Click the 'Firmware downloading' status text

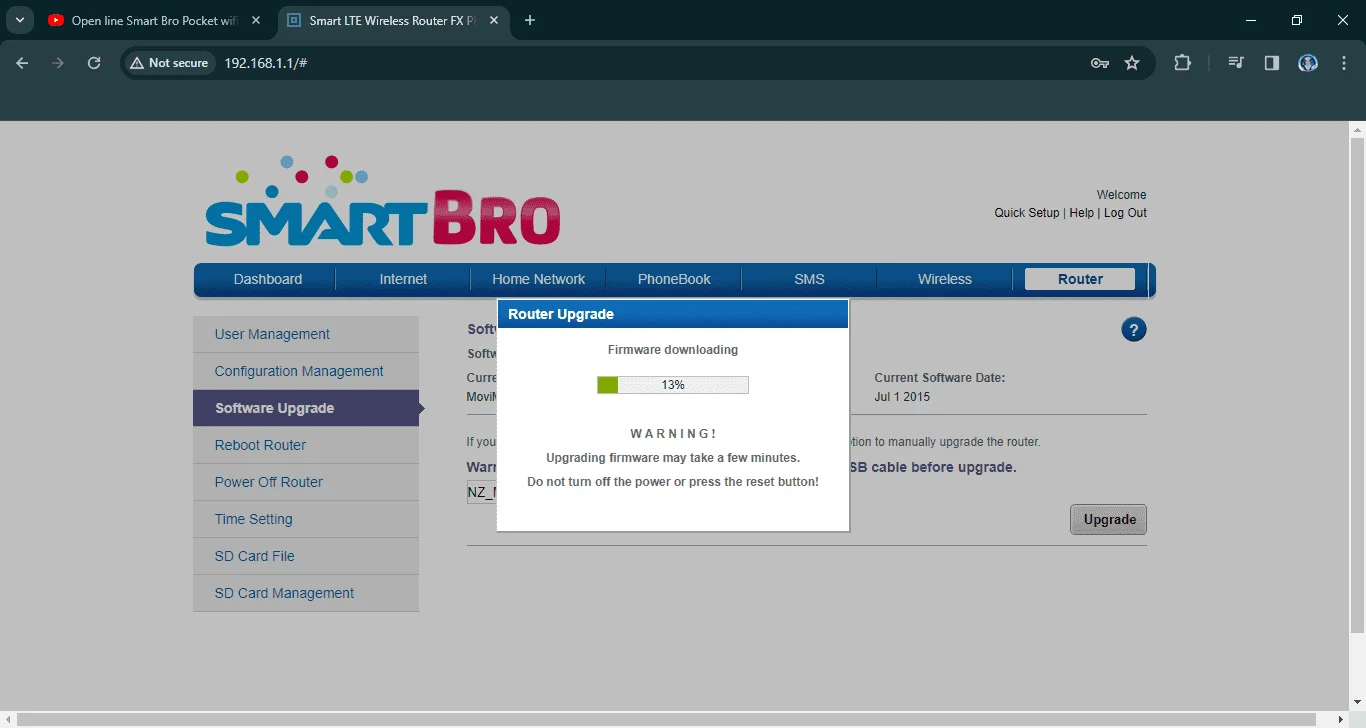click(x=673, y=350)
